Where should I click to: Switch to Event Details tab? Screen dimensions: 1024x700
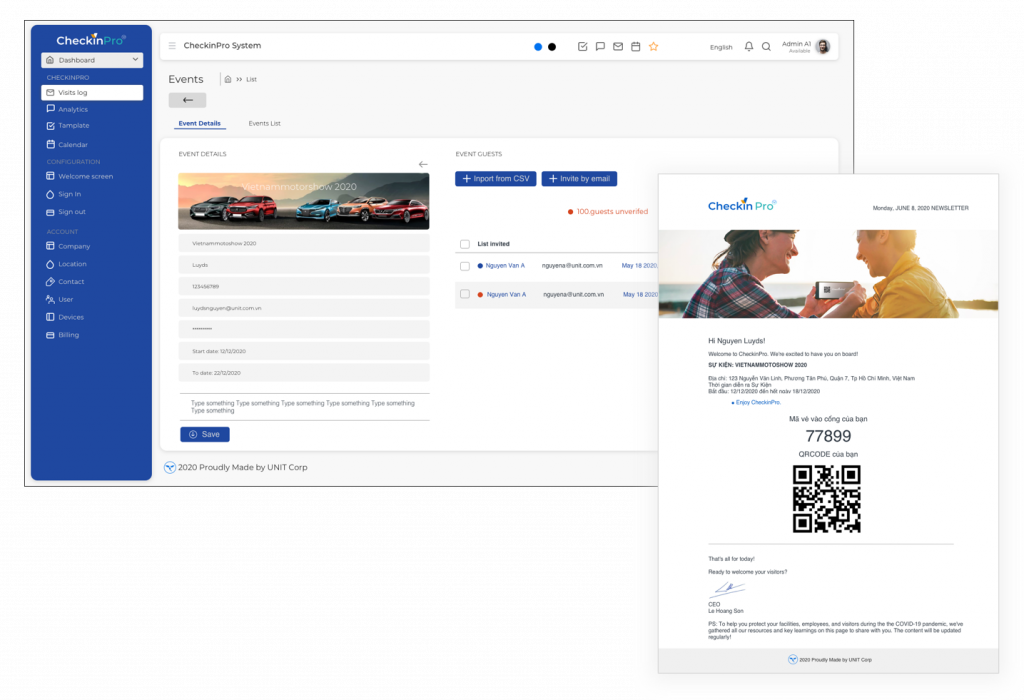click(x=200, y=123)
